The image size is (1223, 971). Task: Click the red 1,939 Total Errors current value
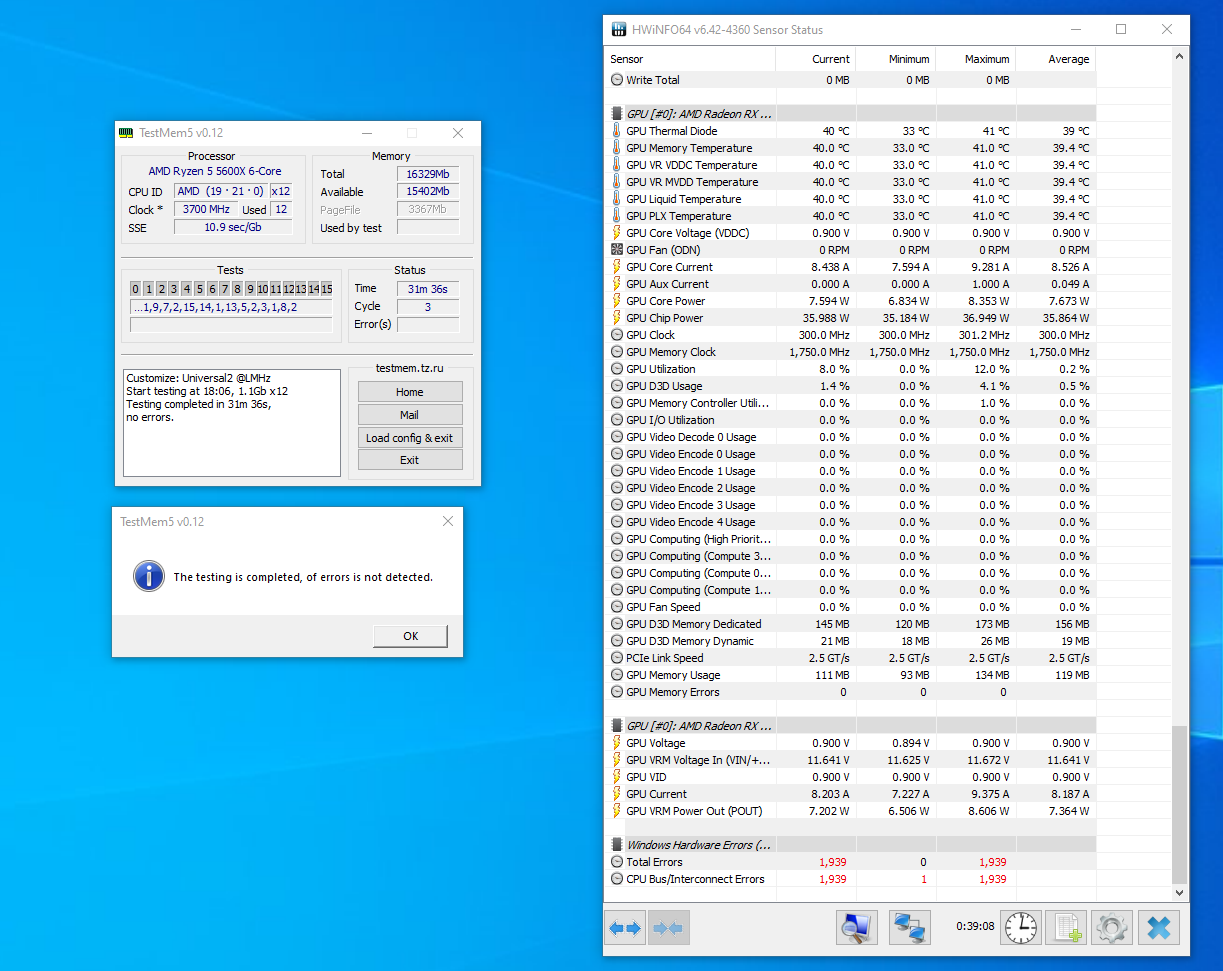click(x=832, y=862)
